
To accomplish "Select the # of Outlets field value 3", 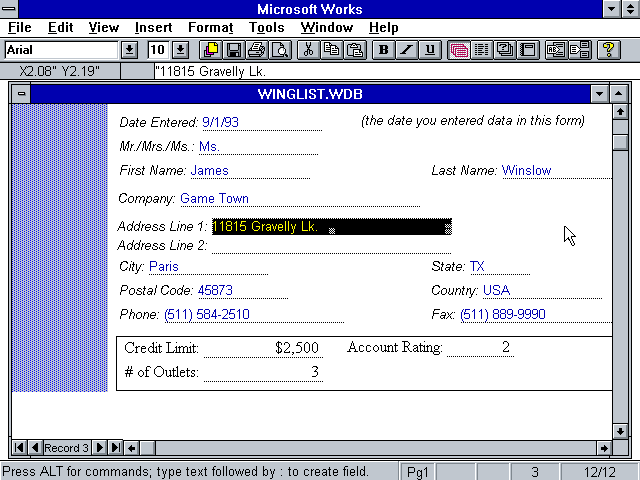I will click(x=263, y=372).
